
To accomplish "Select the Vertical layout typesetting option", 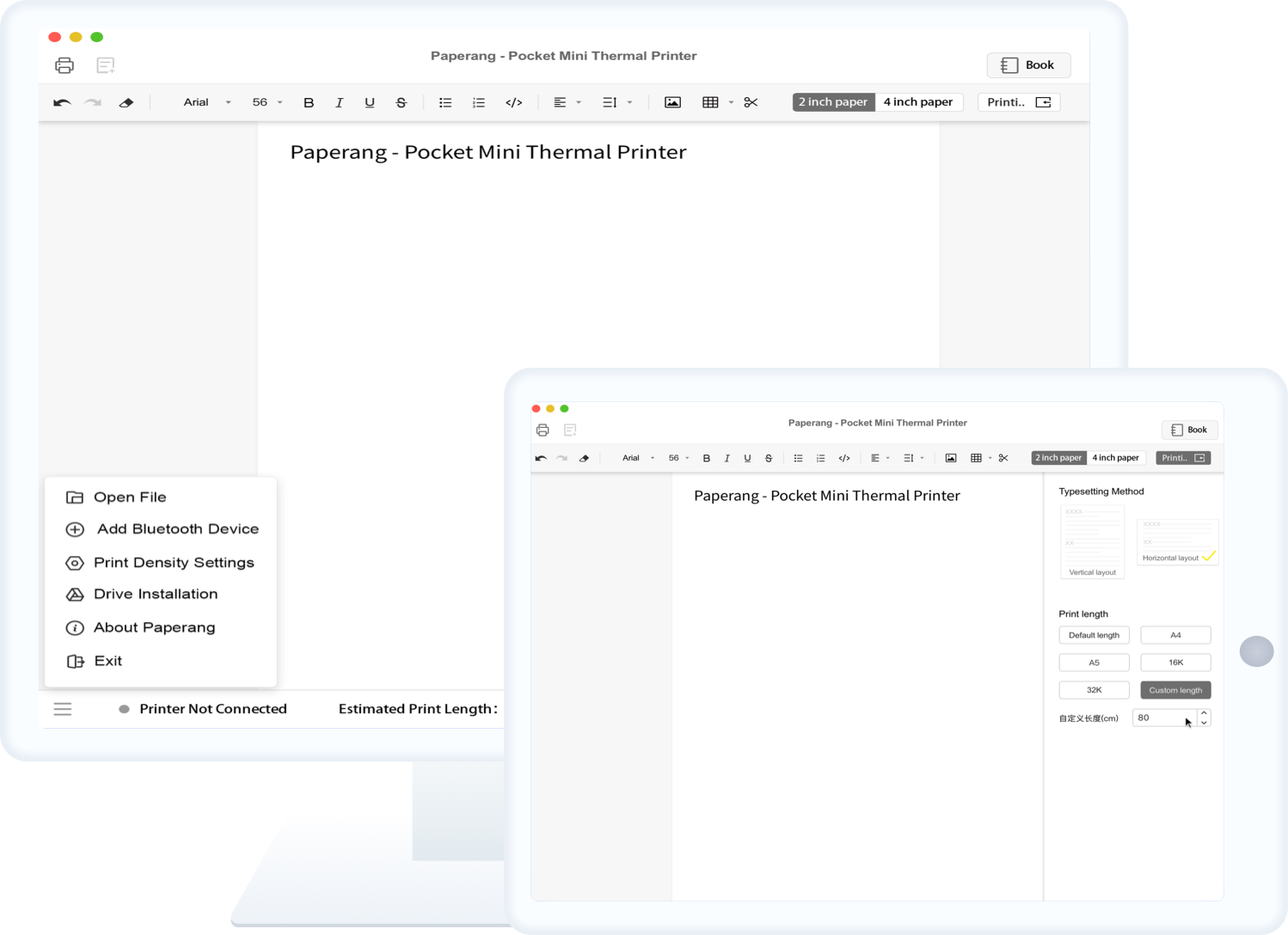I will point(1091,541).
